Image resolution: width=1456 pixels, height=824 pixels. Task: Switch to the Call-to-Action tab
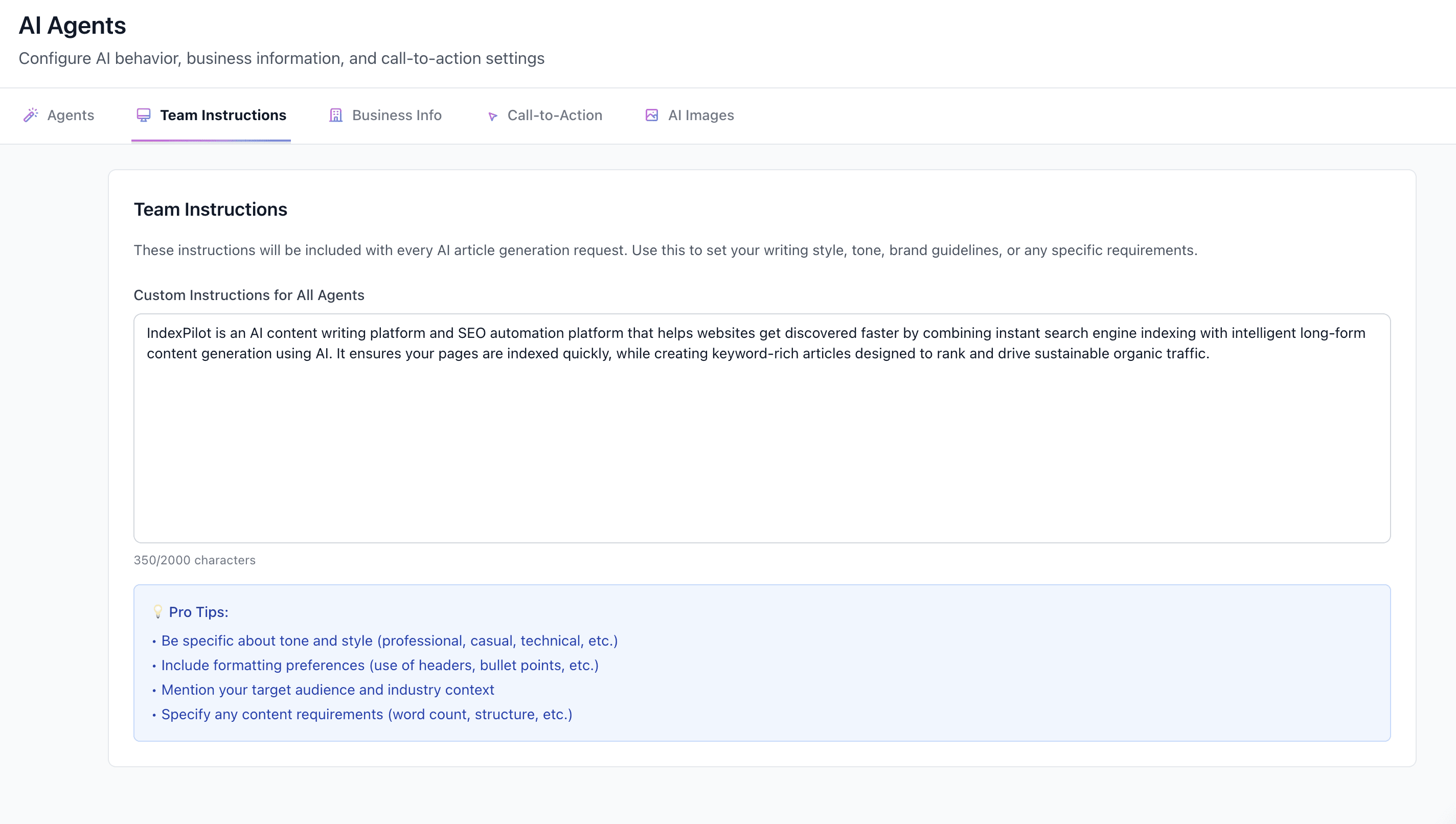click(555, 115)
